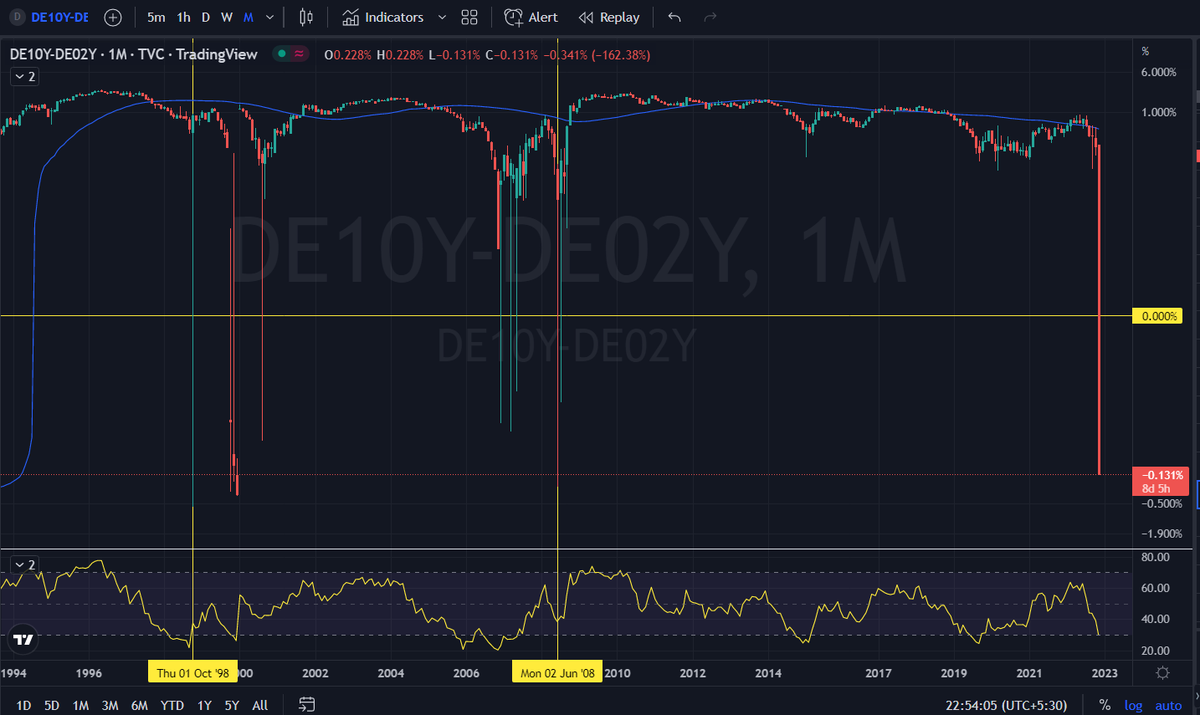Undo the last chart action
Image resolution: width=1200 pixels, height=715 pixels.
click(x=675, y=17)
